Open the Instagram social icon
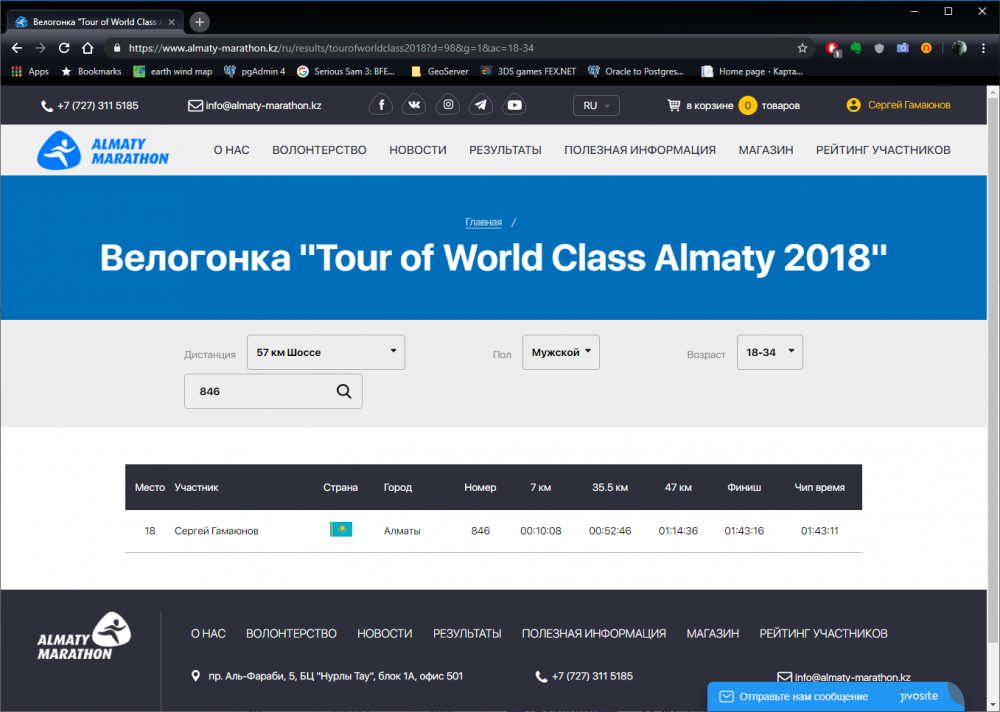This screenshot has height=712, width=1000. pos(448,105)
